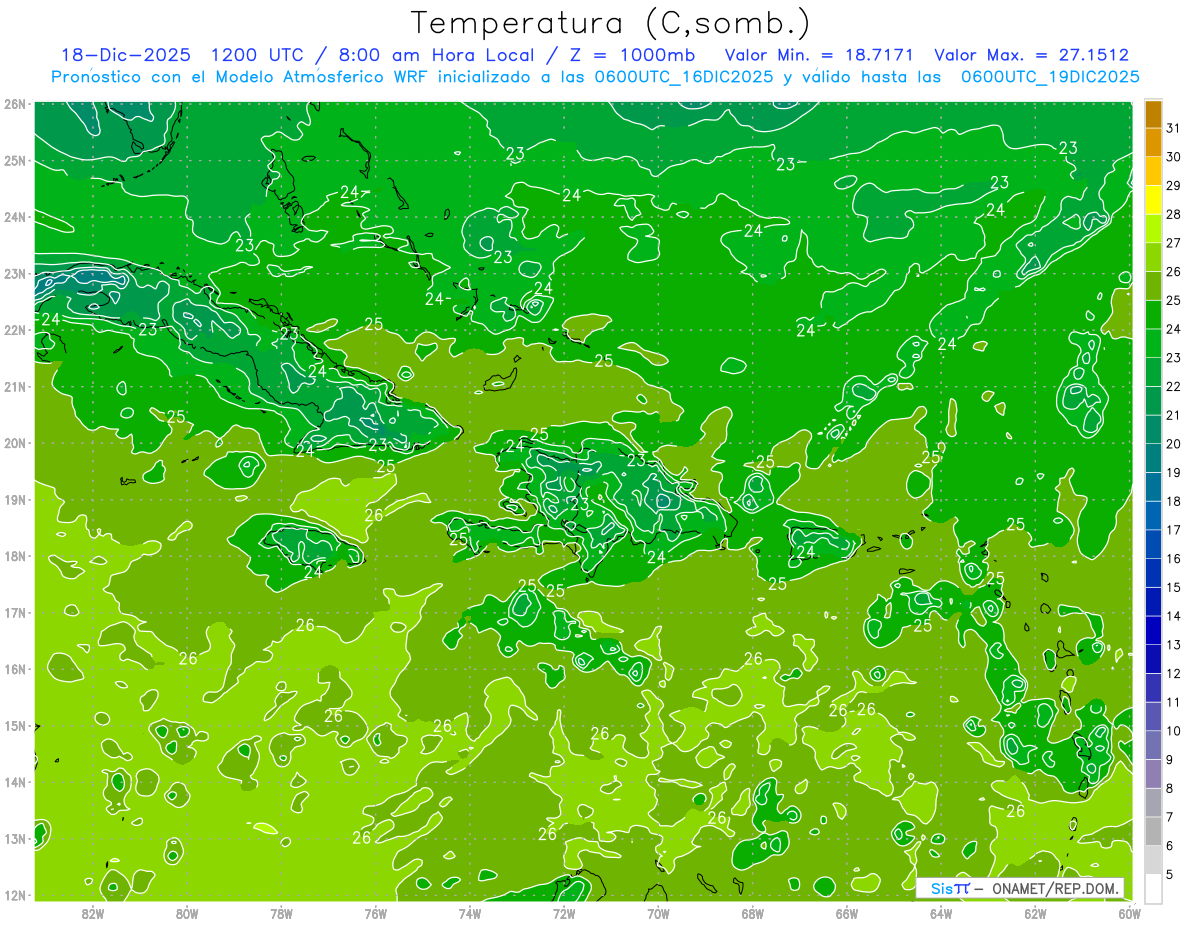Pick the purple swatch between 9 and 10

pos(1154,745)
